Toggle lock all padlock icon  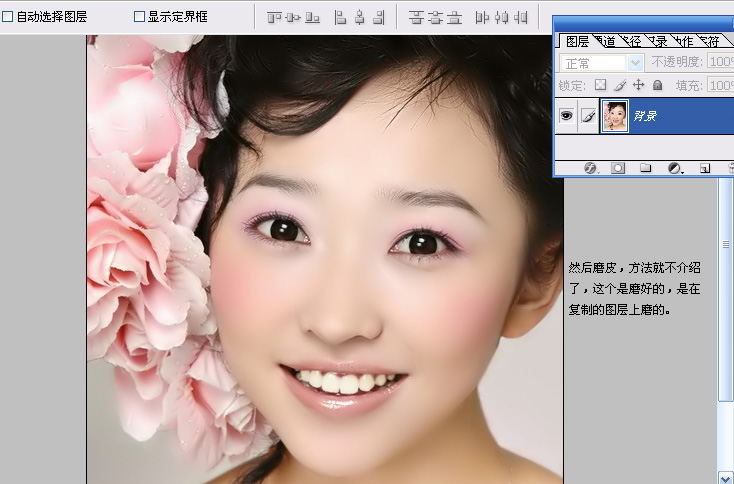pyautogui.click(x=658, y=85)
